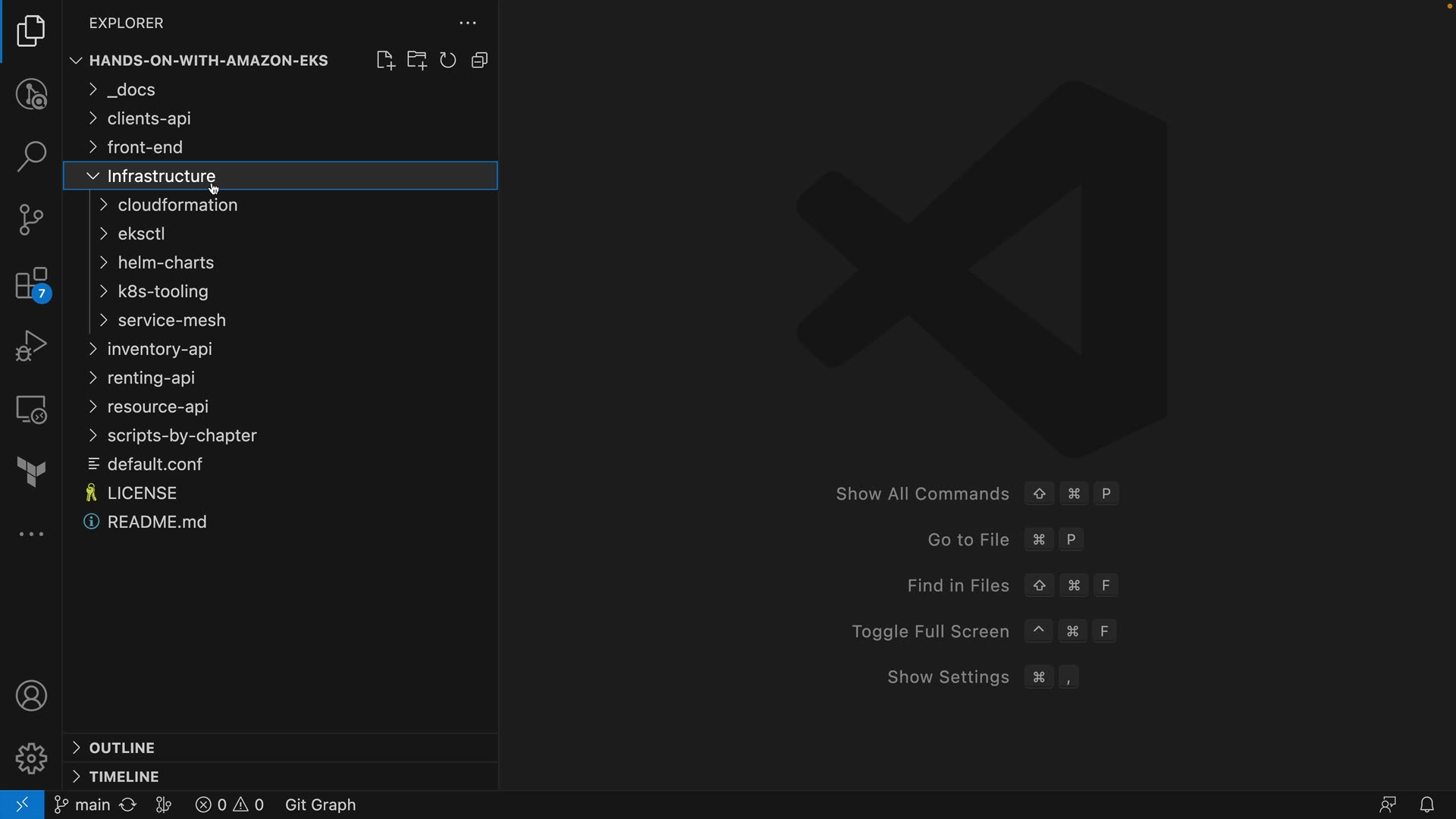Open Terraform extension view
1456x819 pixels.
coord(31,472)
